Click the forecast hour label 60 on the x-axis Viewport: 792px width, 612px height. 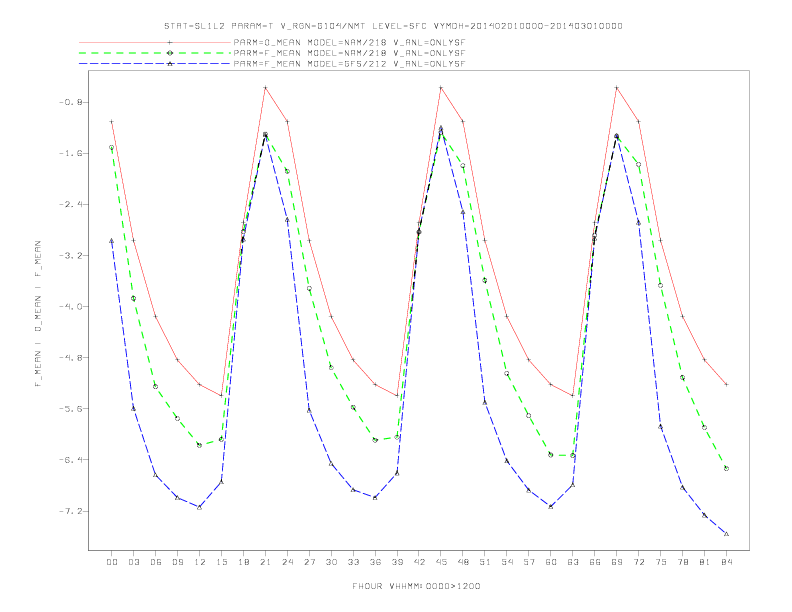coord(551,562)
